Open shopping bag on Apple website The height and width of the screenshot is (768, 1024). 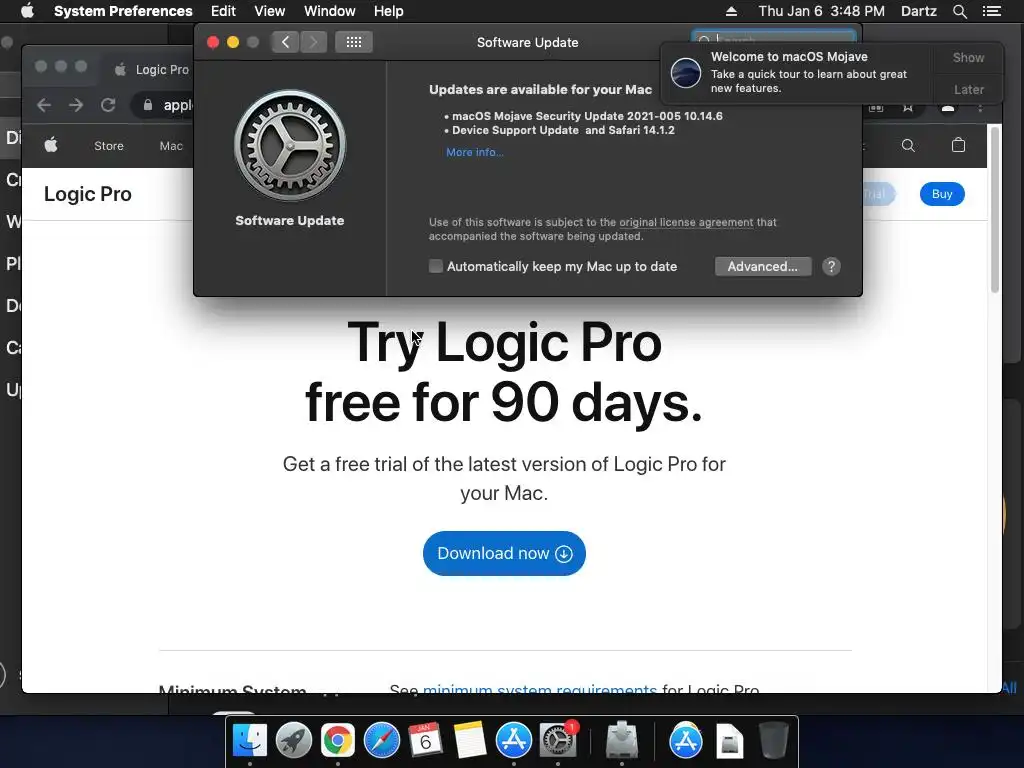point(958,145)
